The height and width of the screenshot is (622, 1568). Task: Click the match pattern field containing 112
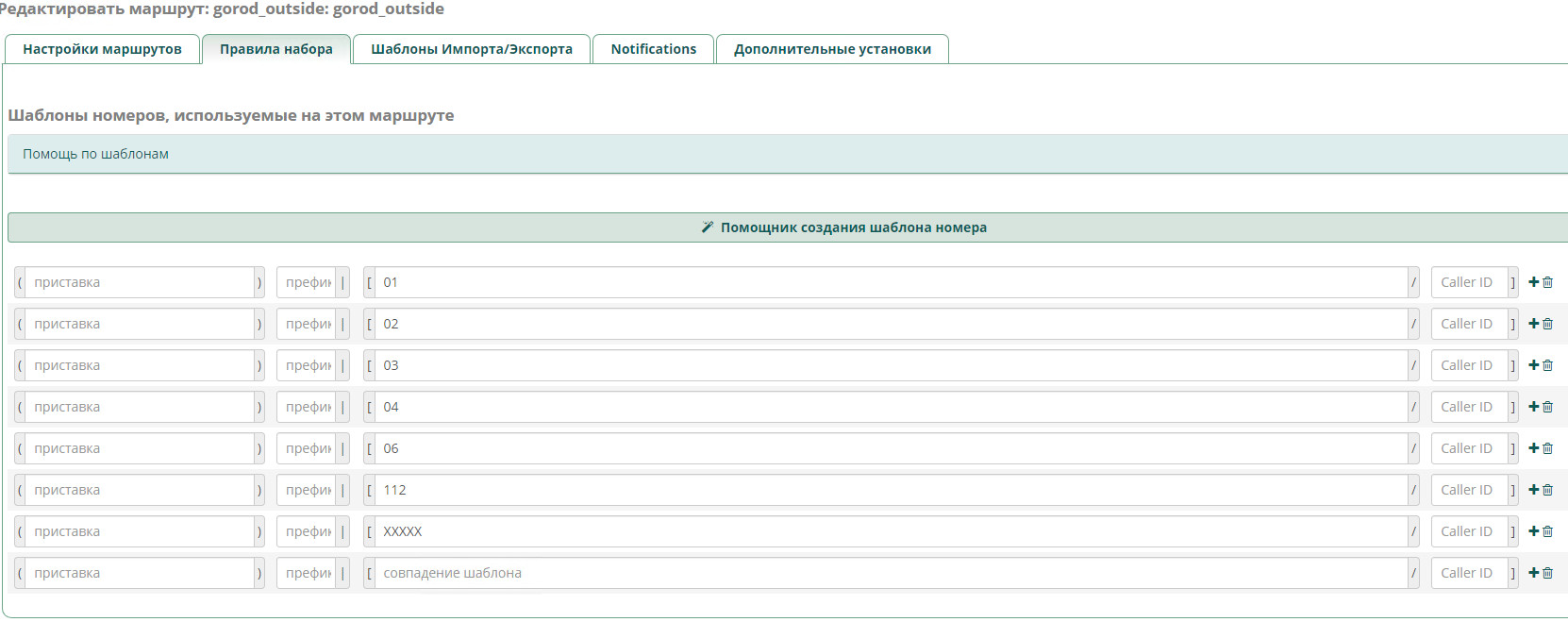pyautogui.click(x=890, y=490)
